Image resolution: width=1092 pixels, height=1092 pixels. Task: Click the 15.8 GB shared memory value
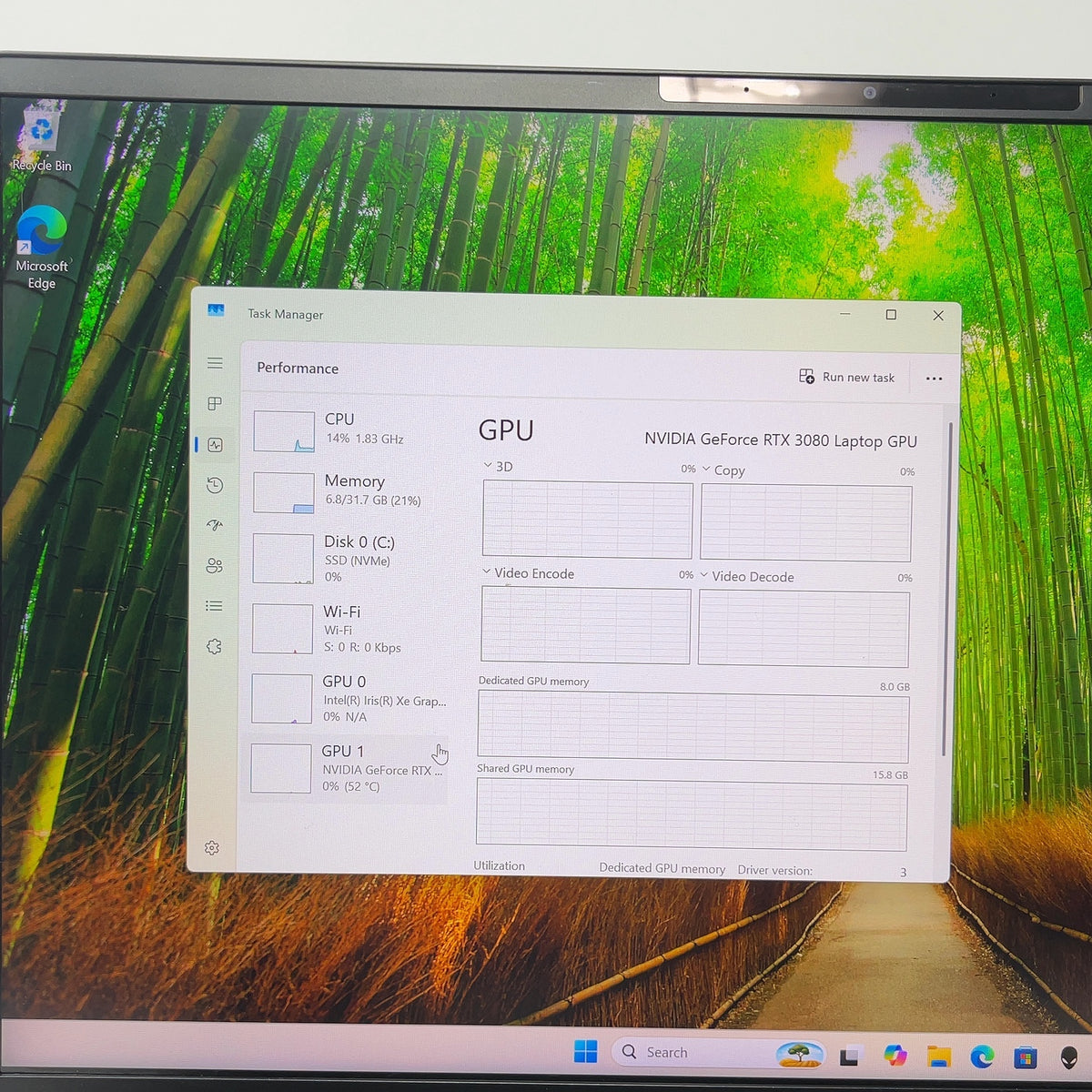coord(890,775)
